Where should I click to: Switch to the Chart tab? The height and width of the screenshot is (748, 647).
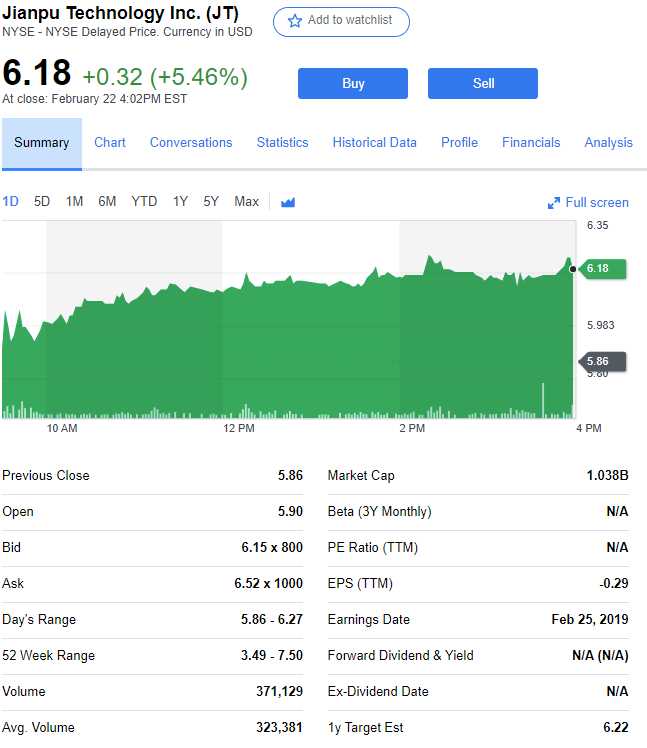click(x=110, y=143)
